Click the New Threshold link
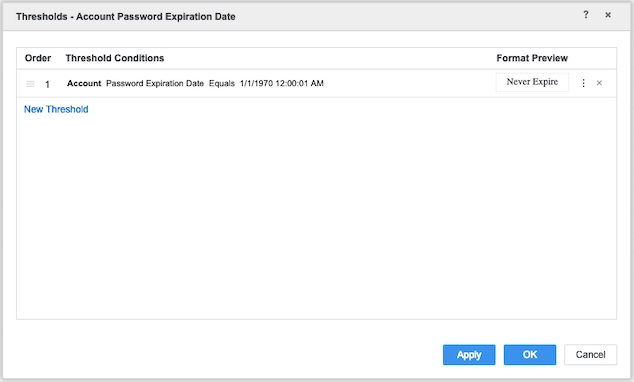The width and height of the screenshot is (634, 382). click(x=56, y=109)
